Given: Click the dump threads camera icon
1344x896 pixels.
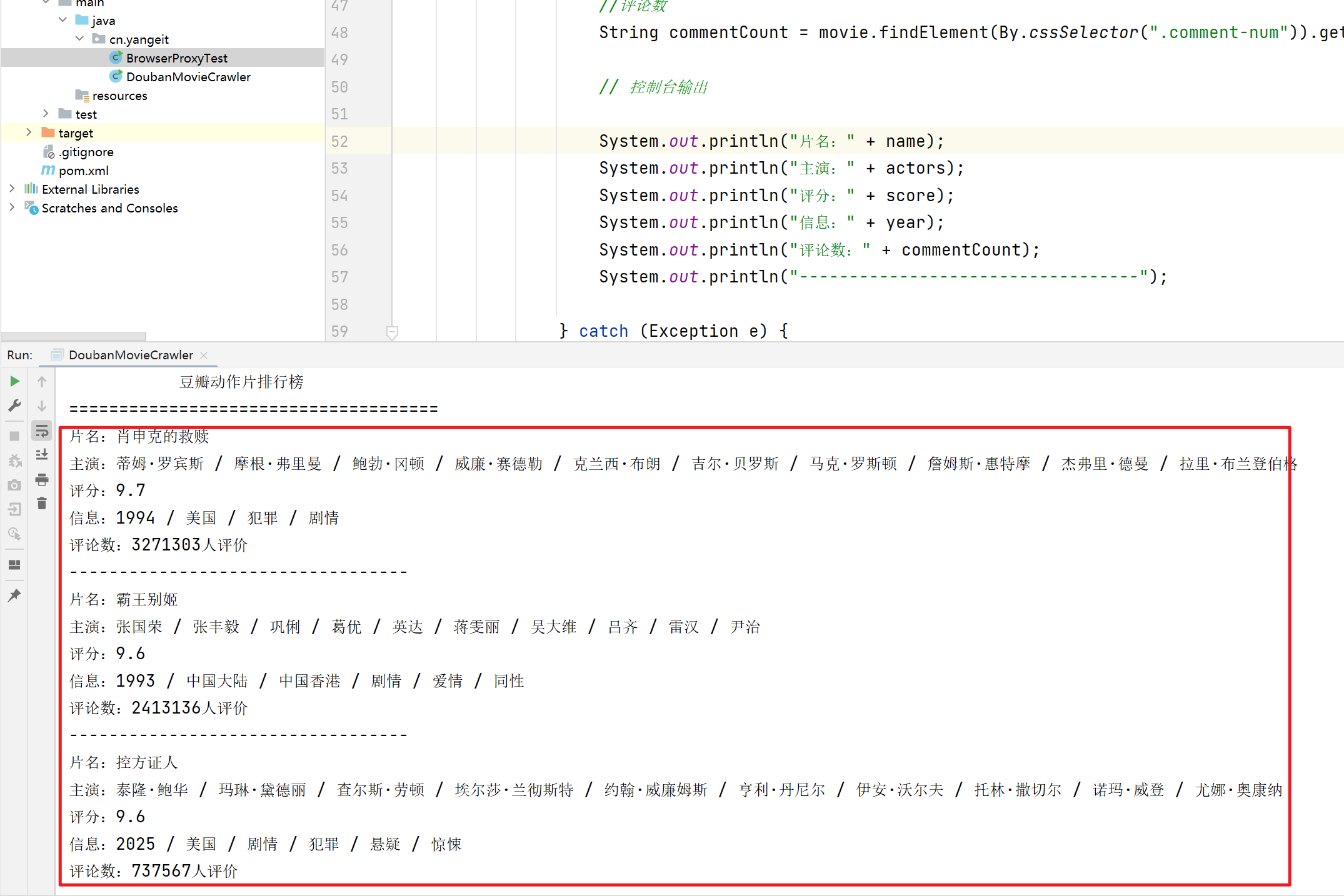Looking at the screenshot, I should coord(14,485).
